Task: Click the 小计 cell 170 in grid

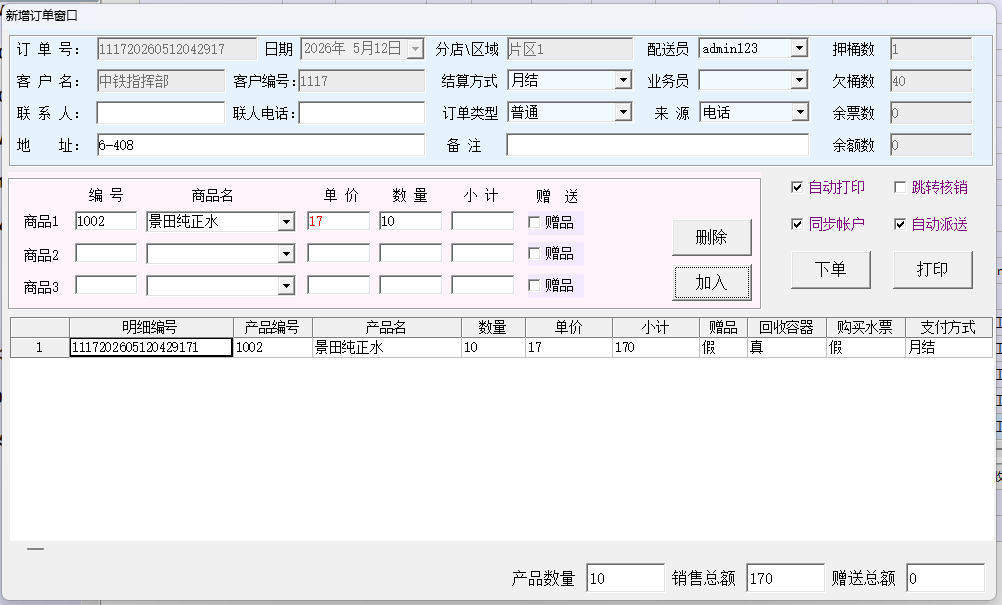Action: [x=656, y=348]
